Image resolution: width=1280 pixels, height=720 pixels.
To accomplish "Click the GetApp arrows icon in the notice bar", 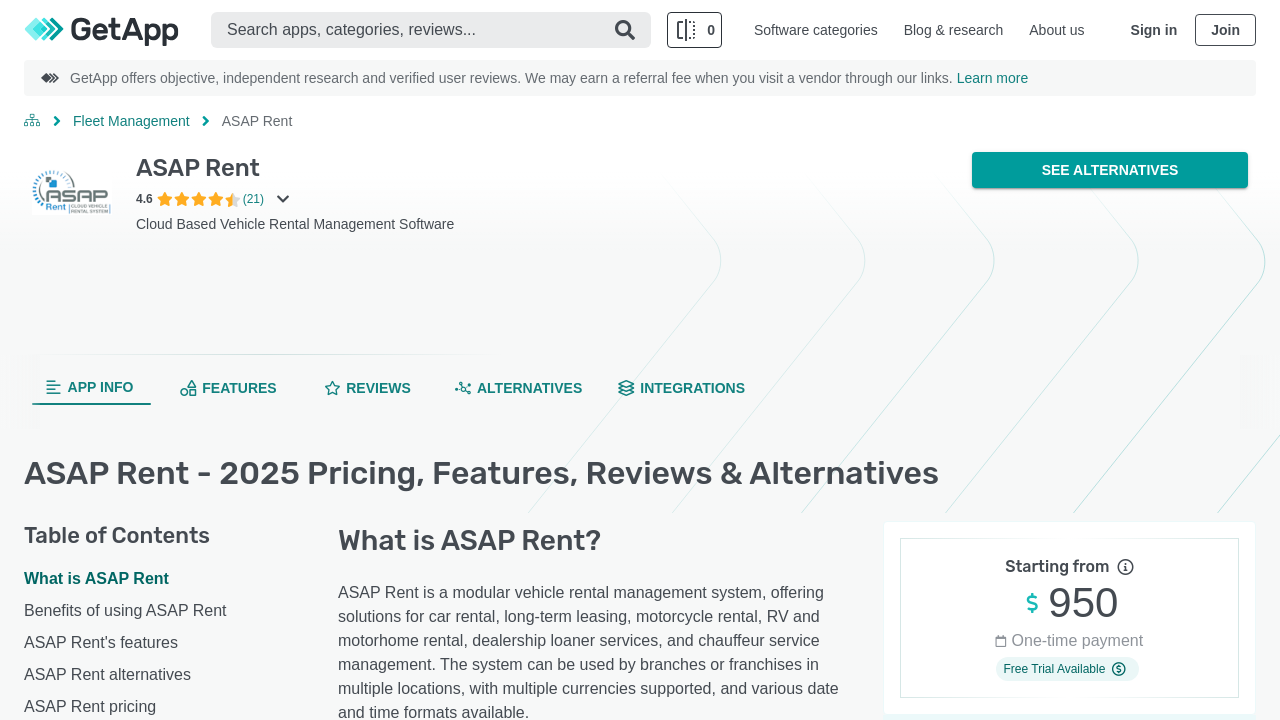I will click(50, 78).
